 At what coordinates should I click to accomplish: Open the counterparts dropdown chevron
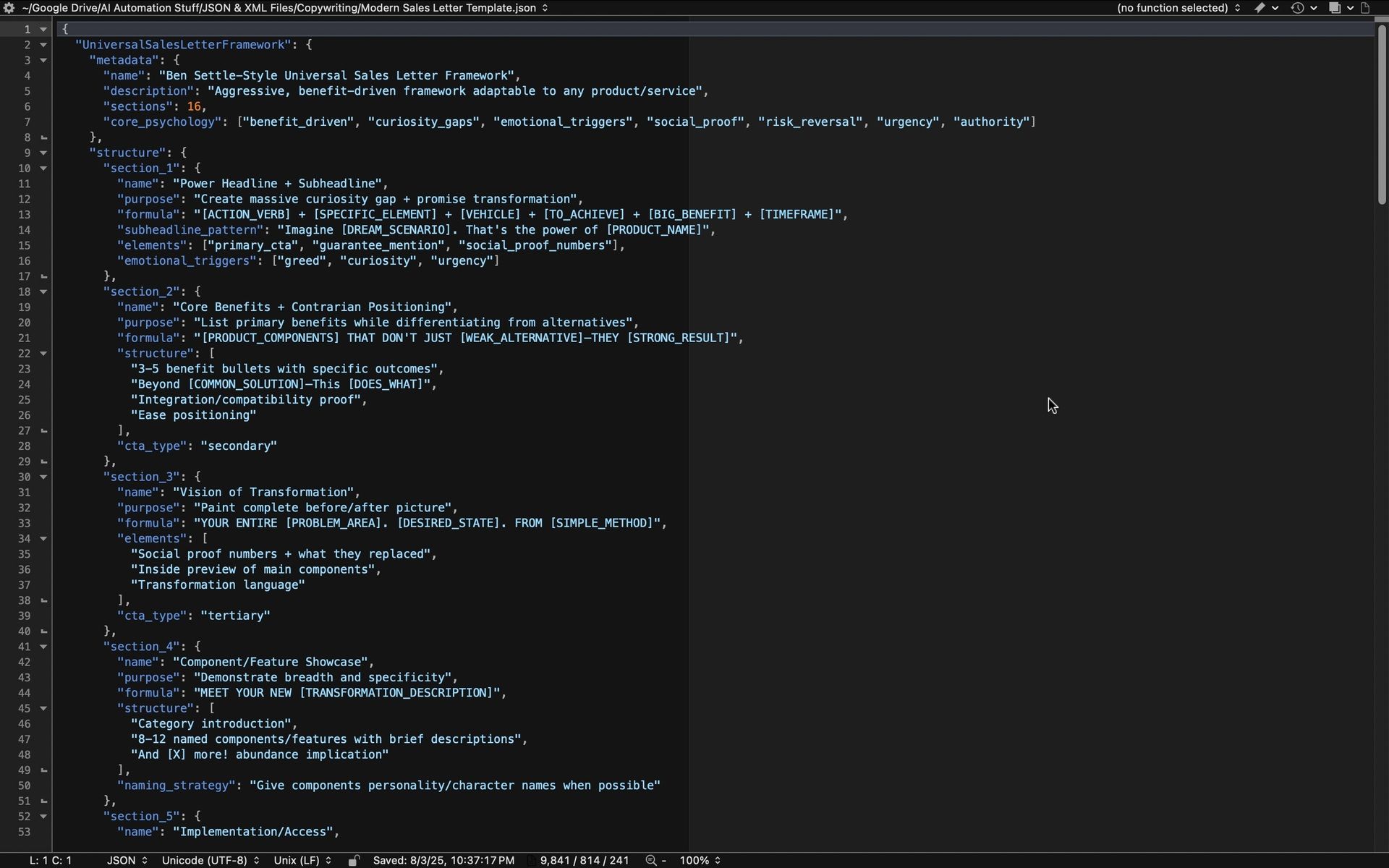pyautogui.click(x=1350, y=8)
